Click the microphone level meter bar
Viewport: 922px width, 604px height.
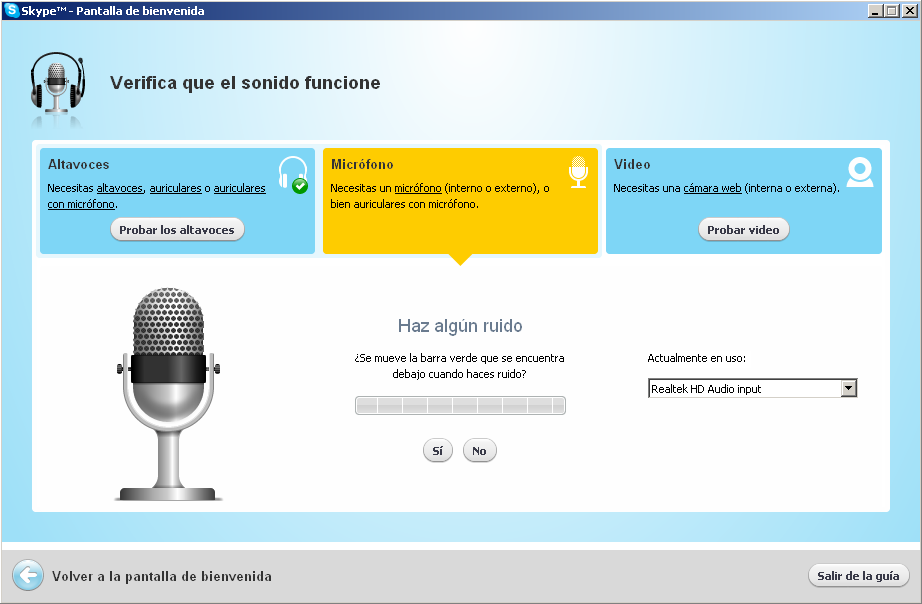[460, 405]
